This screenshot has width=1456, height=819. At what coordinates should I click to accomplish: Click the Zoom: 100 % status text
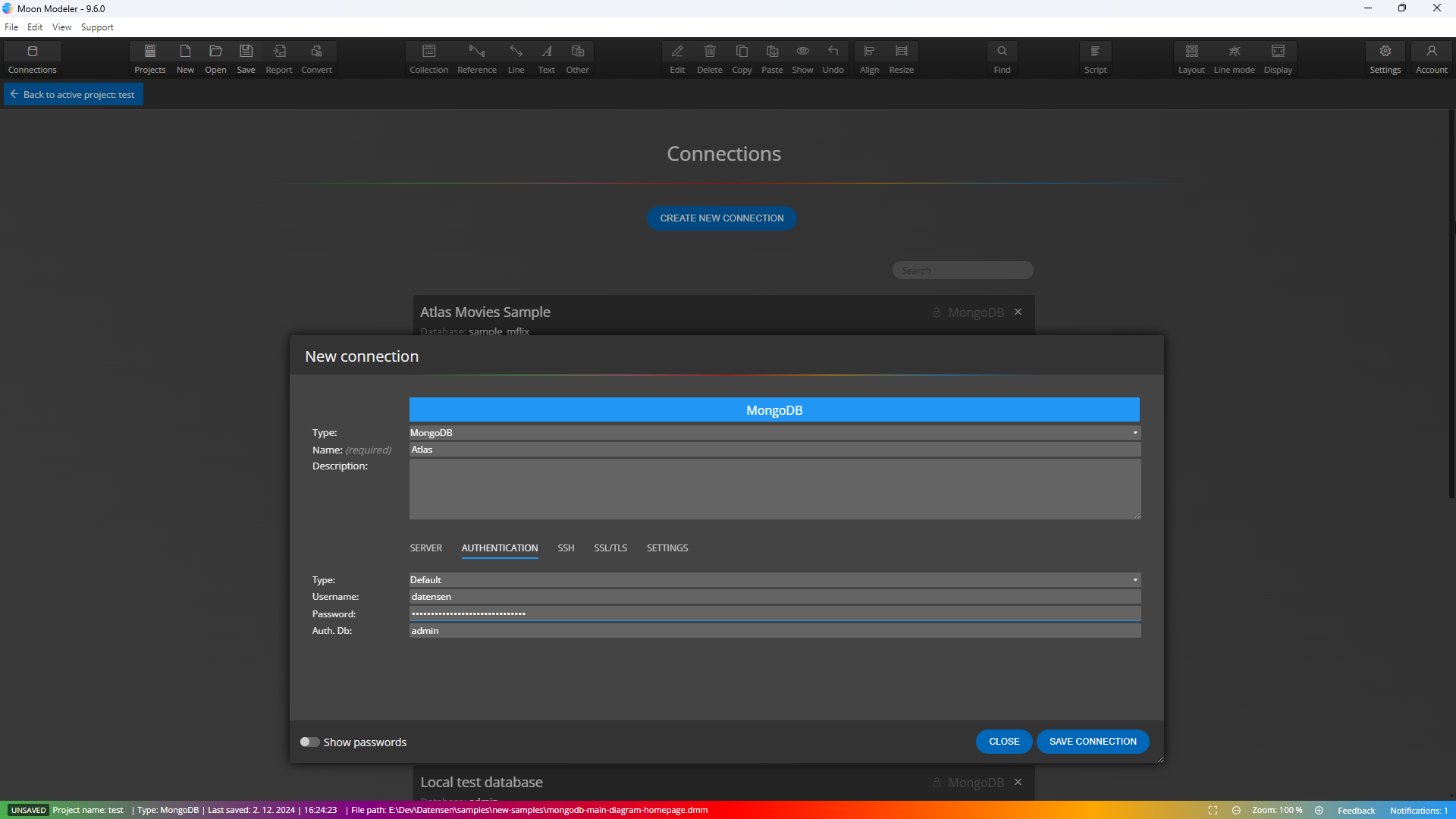pos(1277,811)
